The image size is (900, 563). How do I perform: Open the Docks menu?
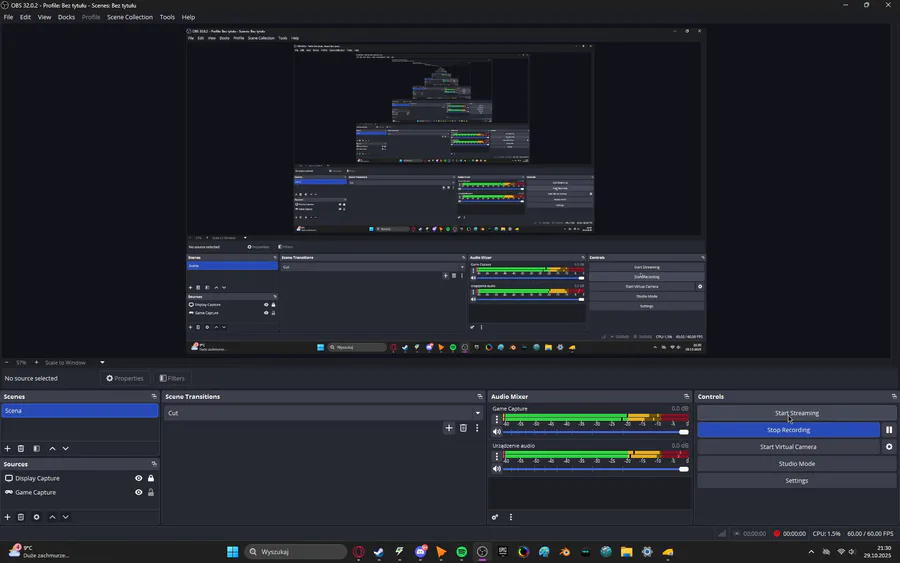point(66,17)
